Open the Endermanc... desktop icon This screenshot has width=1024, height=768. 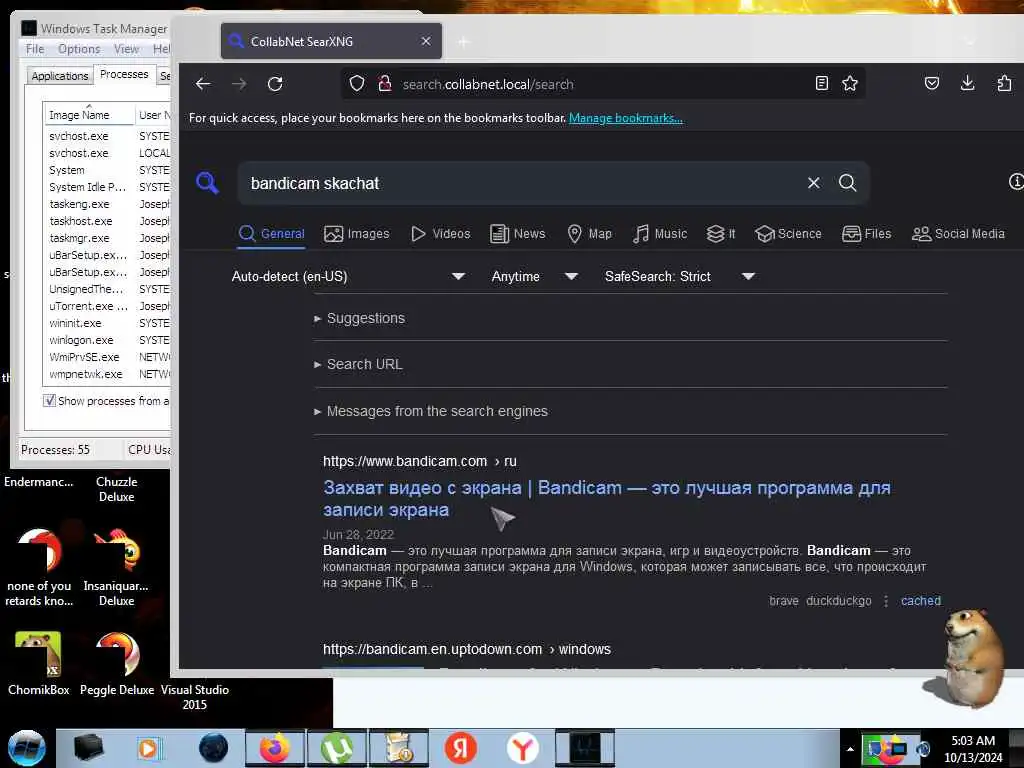pyautogui.click(x=39, y=482)
